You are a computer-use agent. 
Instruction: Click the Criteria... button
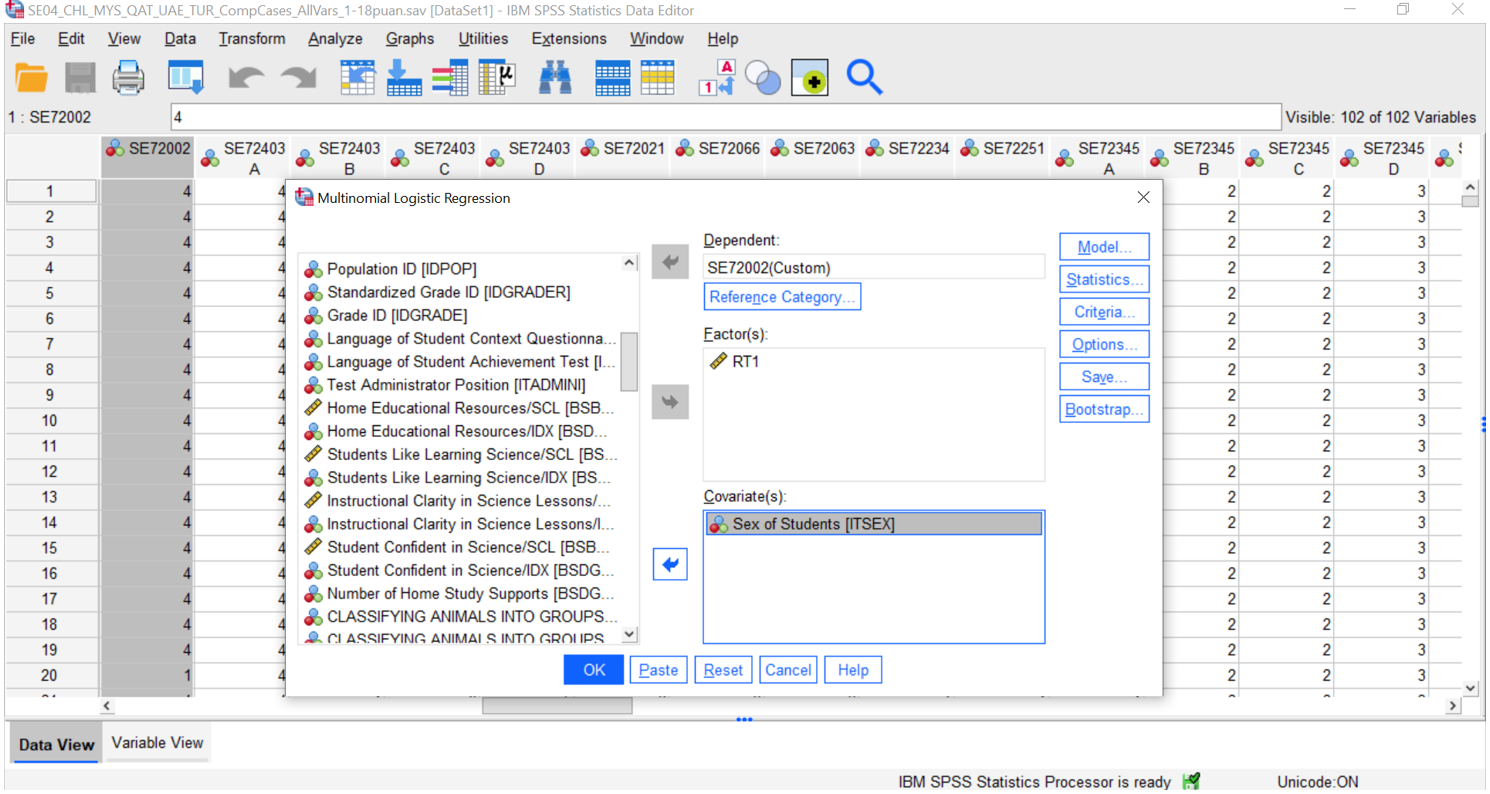point(1104,312)
